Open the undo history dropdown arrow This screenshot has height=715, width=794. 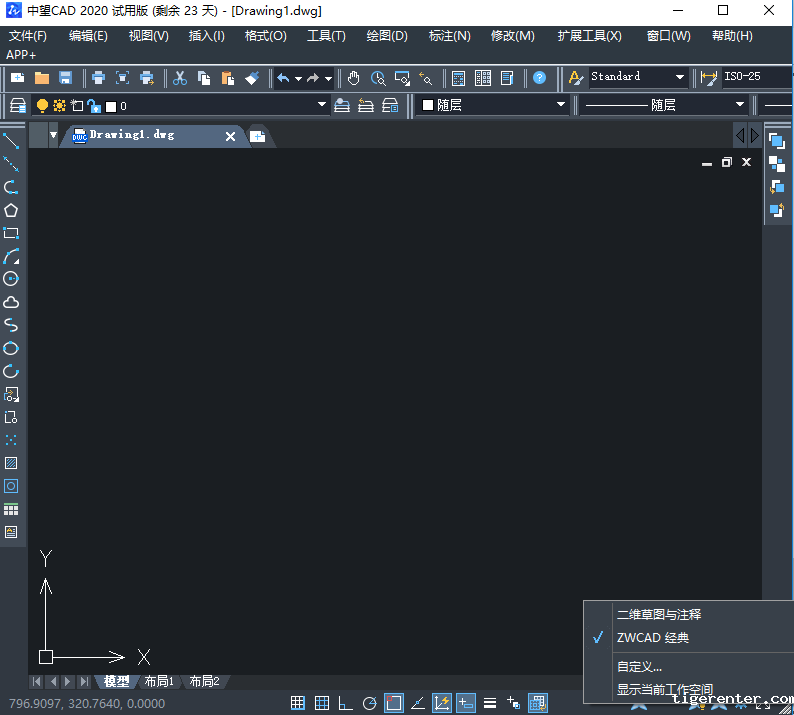point(298,78)
